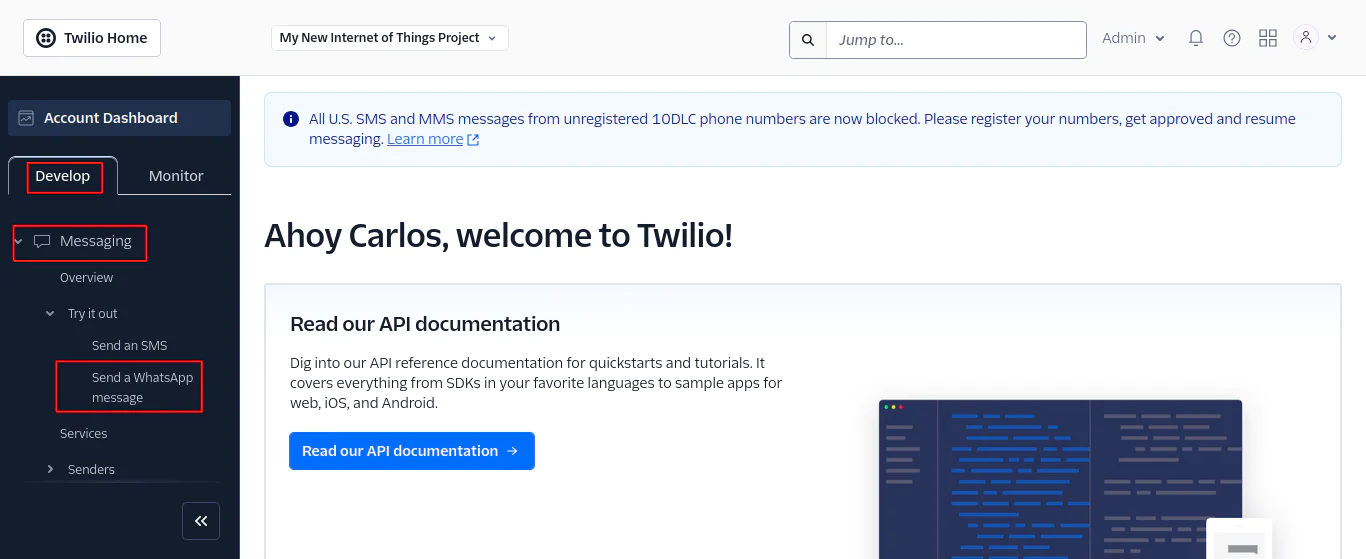
Task: Click the arrow icon in the API documentation button
Action: tap(513, 451)
